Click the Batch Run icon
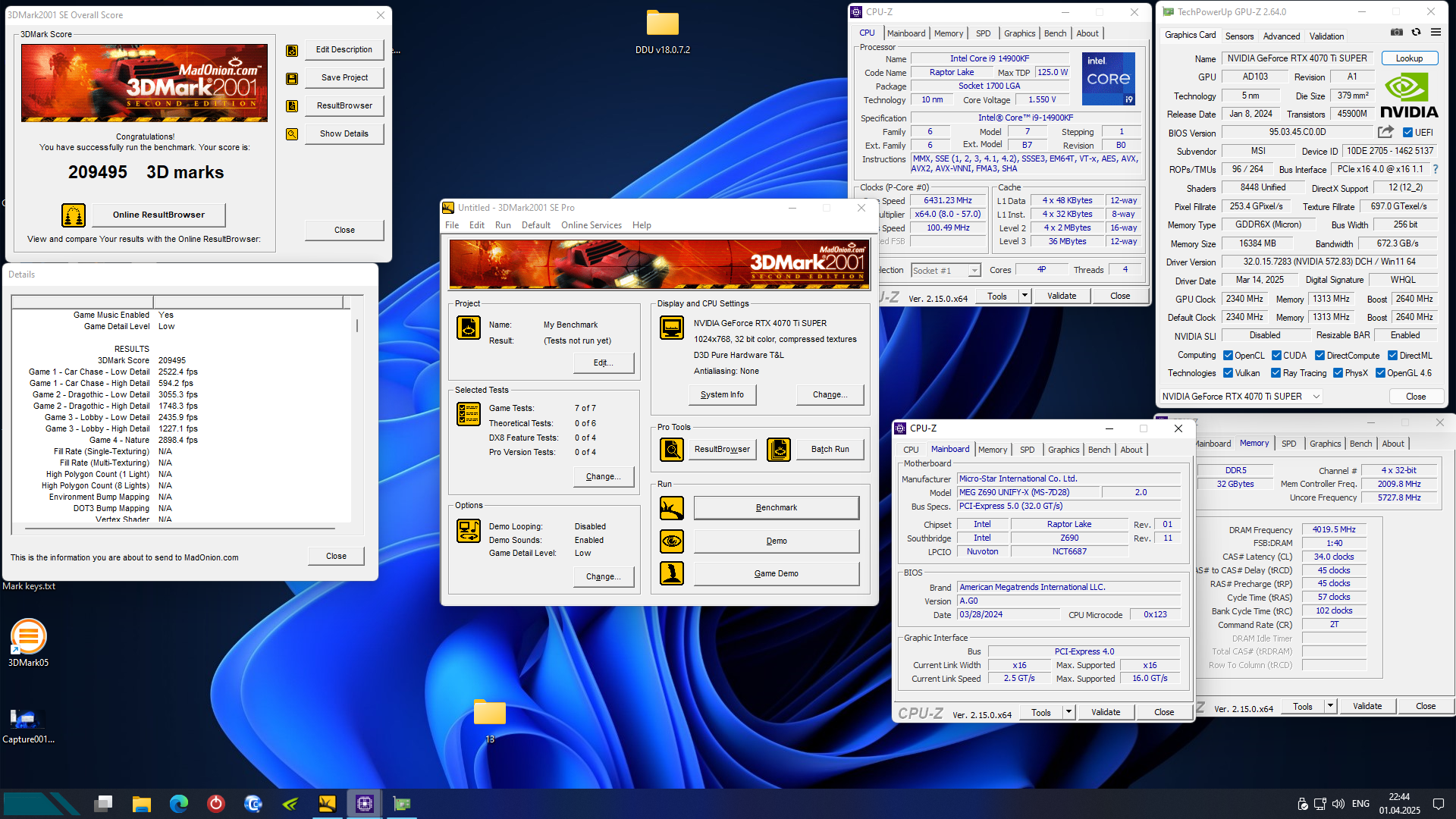The width and height of the screenshot is (1456, 819). [x=779, y=450]
